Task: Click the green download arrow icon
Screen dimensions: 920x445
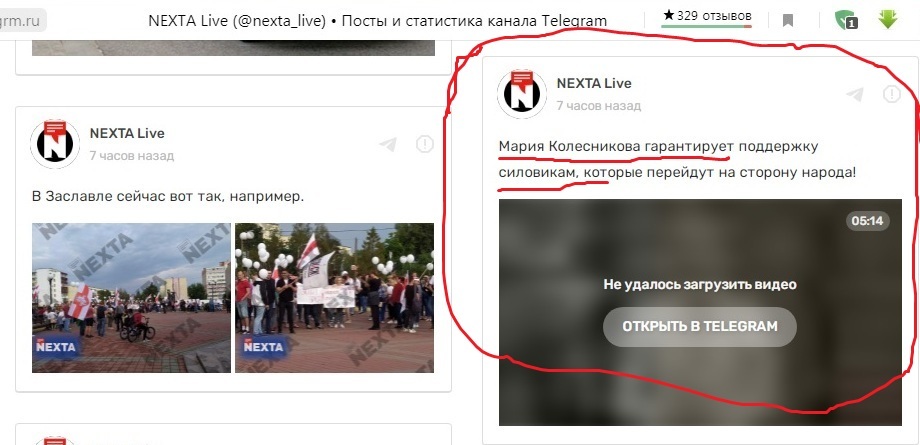Action: click(x=888, y=19)
